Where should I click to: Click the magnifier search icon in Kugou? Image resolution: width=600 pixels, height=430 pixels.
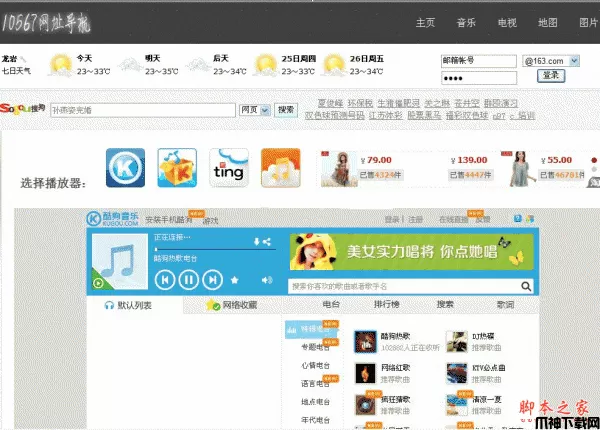click(526, 286)
